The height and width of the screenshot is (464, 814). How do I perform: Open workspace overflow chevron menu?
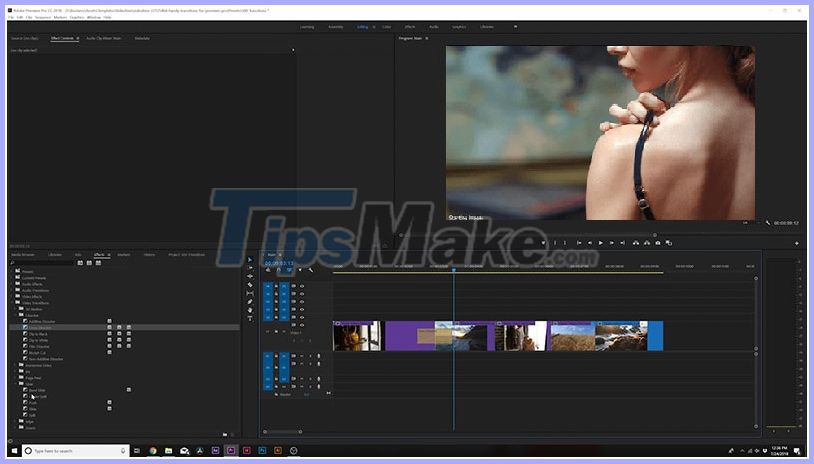pos(515,26)
